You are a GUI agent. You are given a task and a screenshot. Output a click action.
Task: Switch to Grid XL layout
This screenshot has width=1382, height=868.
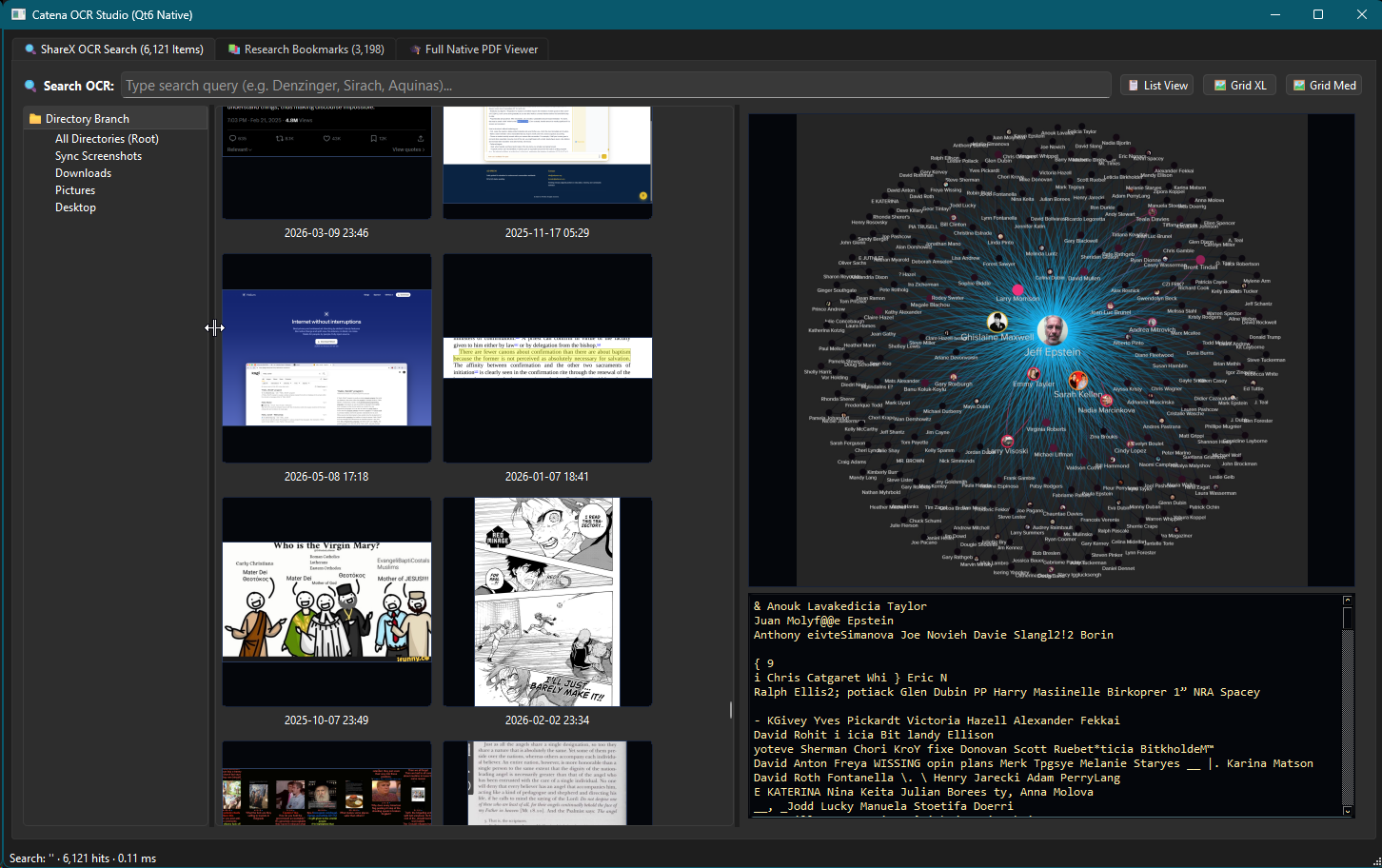click(x=1240, y=86)
